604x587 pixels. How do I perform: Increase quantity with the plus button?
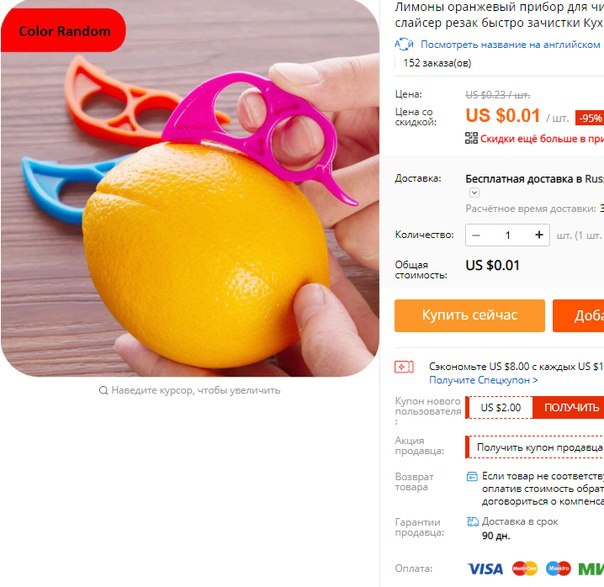539,235
